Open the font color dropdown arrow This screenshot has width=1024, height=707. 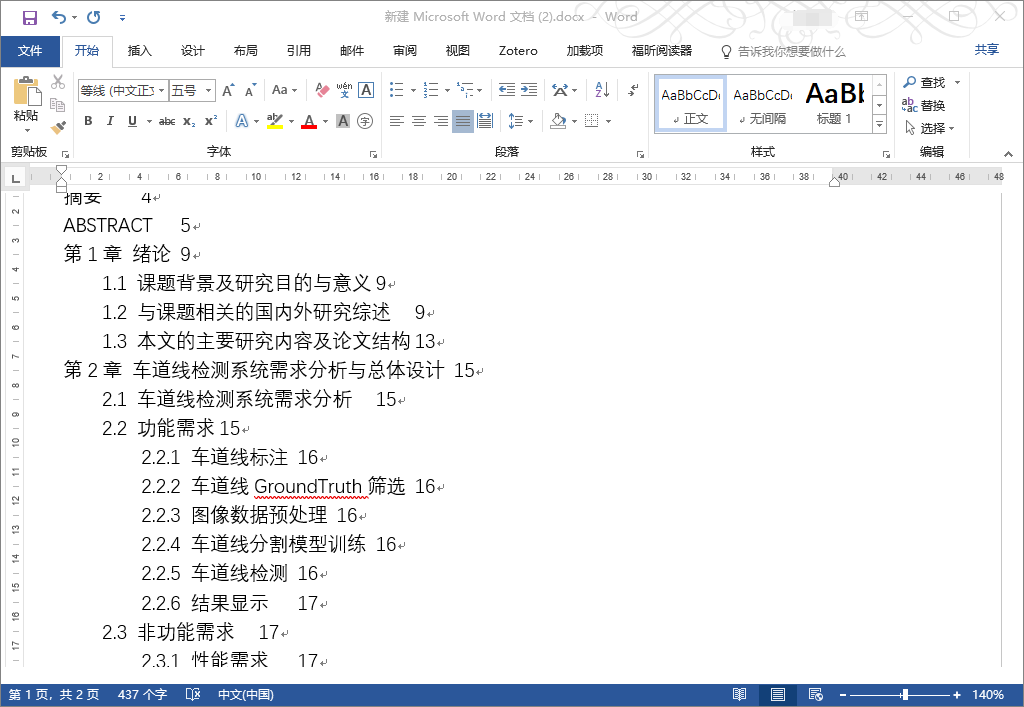coord(325,121)
